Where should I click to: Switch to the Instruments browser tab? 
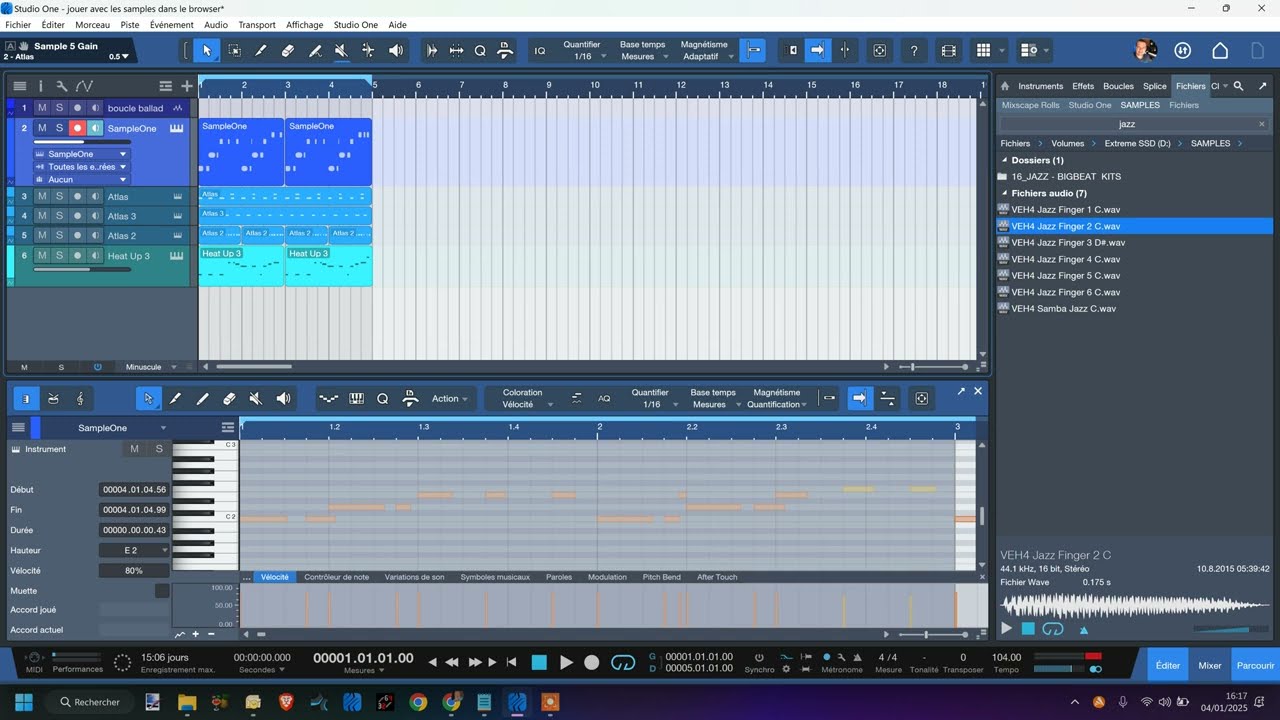coord(1041,86)
